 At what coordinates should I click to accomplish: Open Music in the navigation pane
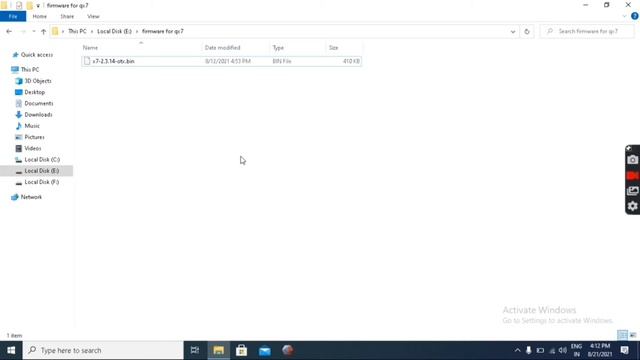(32, 126)
